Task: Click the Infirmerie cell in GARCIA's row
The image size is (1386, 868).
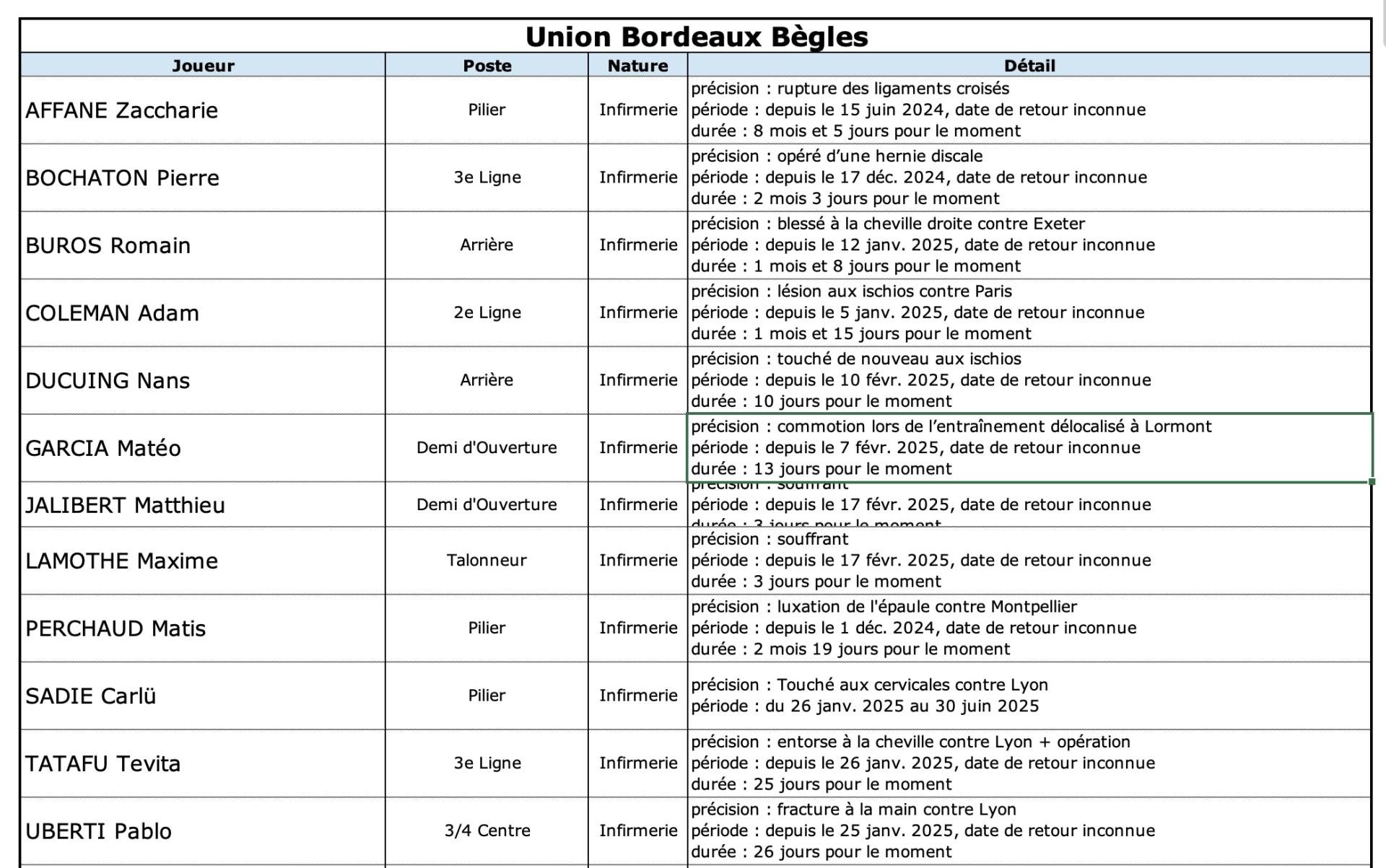Action: coord(637,448)
